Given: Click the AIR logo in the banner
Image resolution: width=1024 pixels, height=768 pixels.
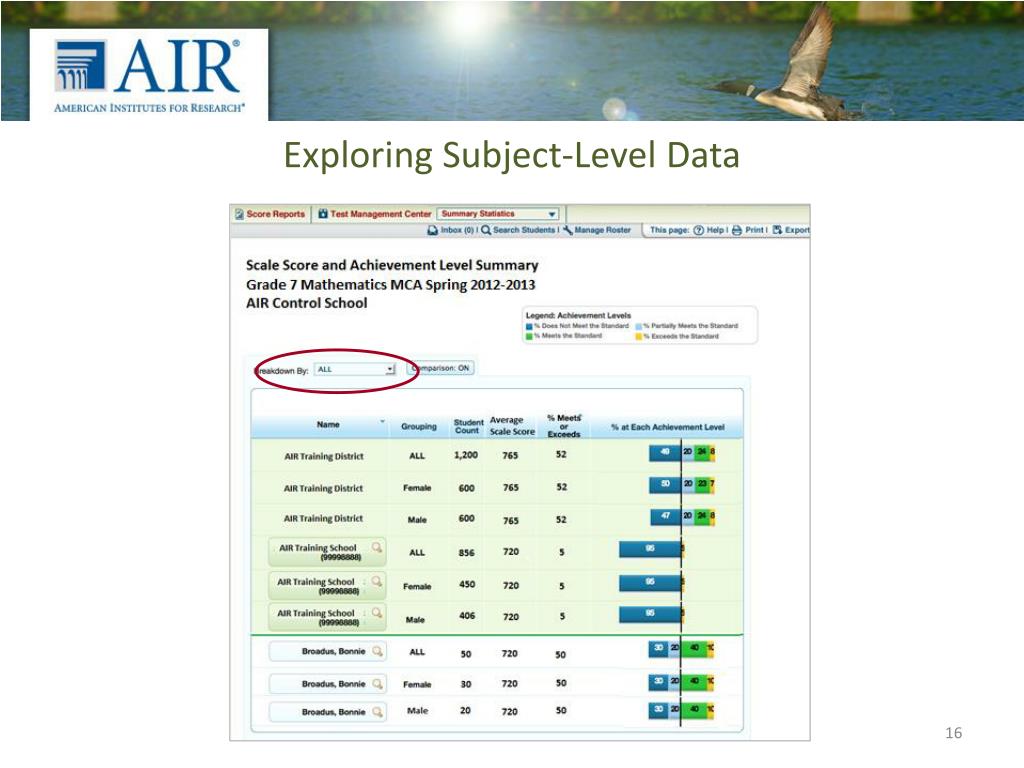Looking at the screenshot, I should coord(149,74).
